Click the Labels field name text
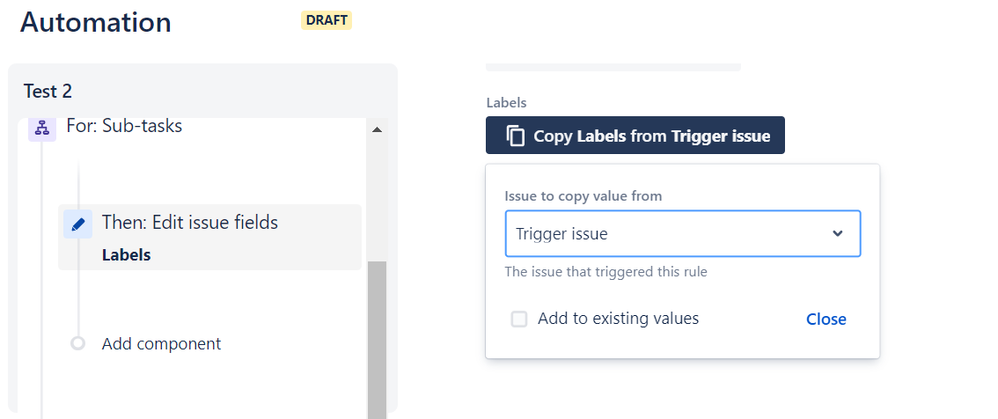 (x=505, y=103)
